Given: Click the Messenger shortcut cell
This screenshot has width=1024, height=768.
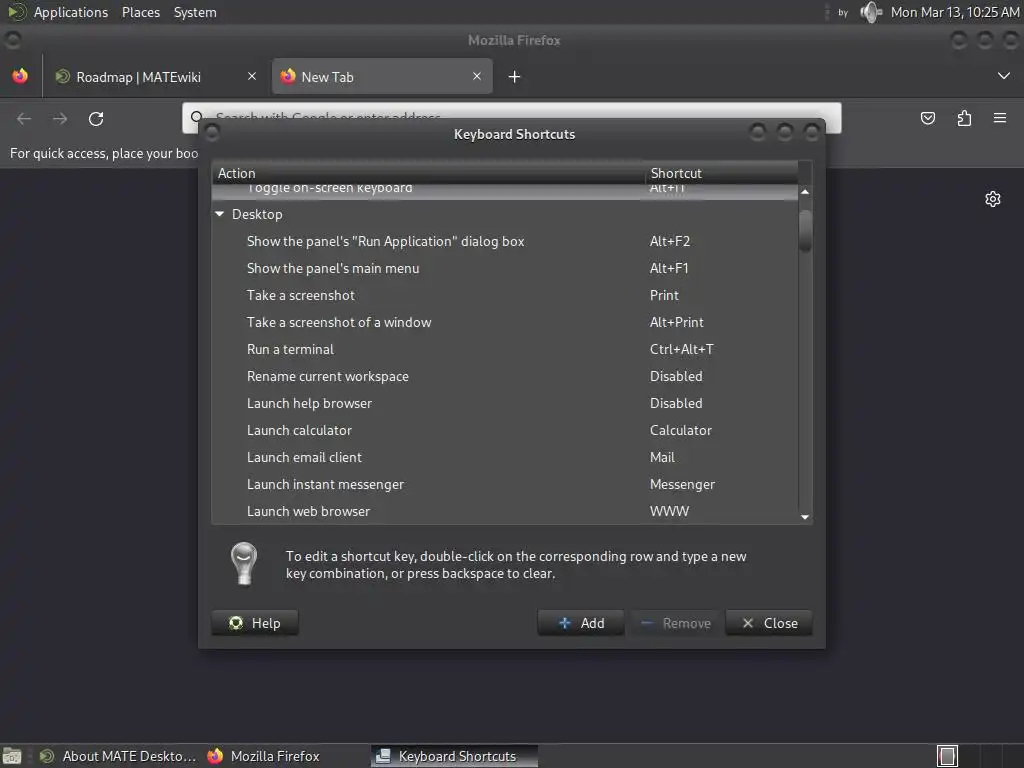Looking at the screenshot, I should (682, 485).
